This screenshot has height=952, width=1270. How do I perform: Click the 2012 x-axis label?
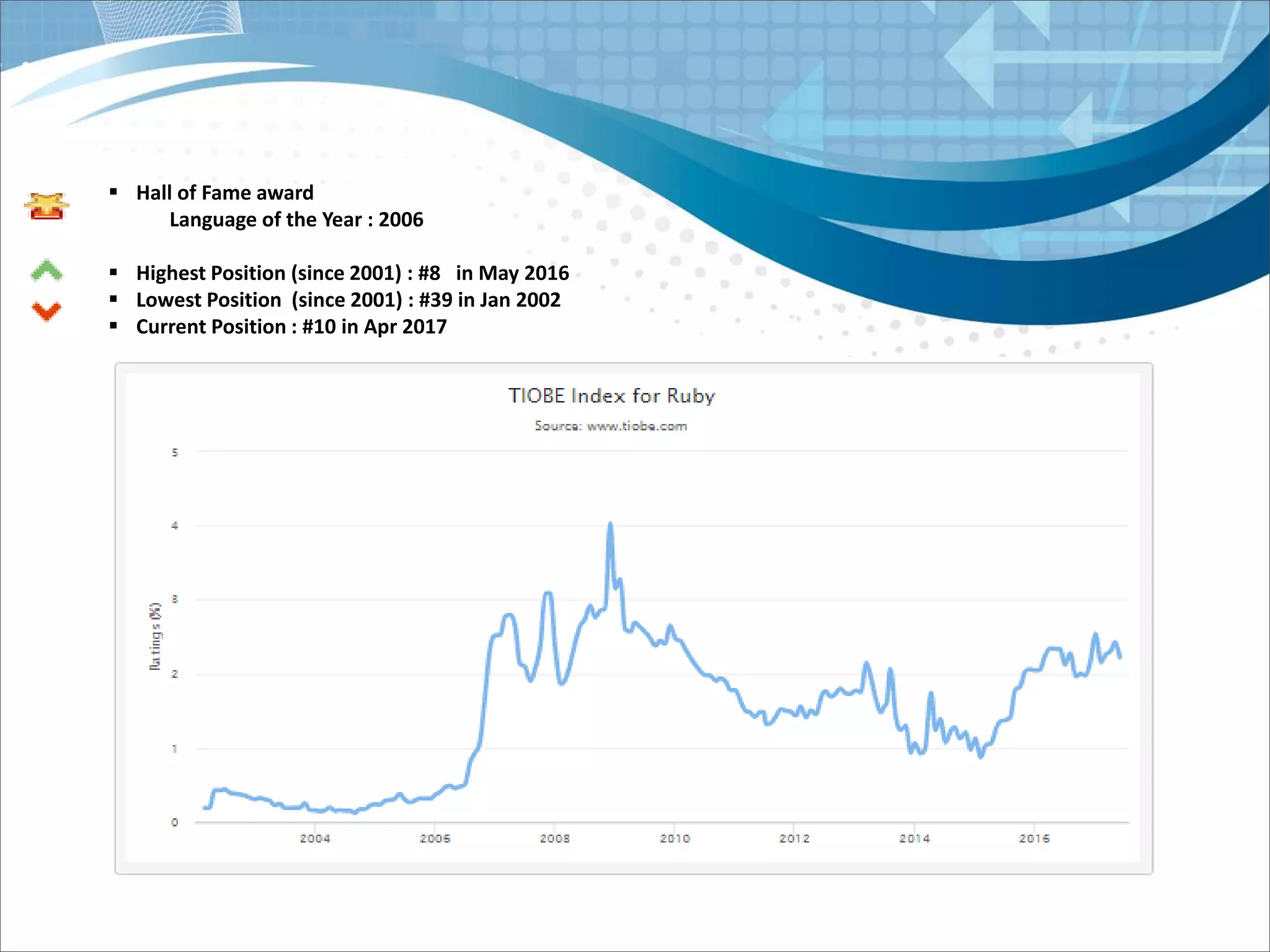click(x=794, y=839)
